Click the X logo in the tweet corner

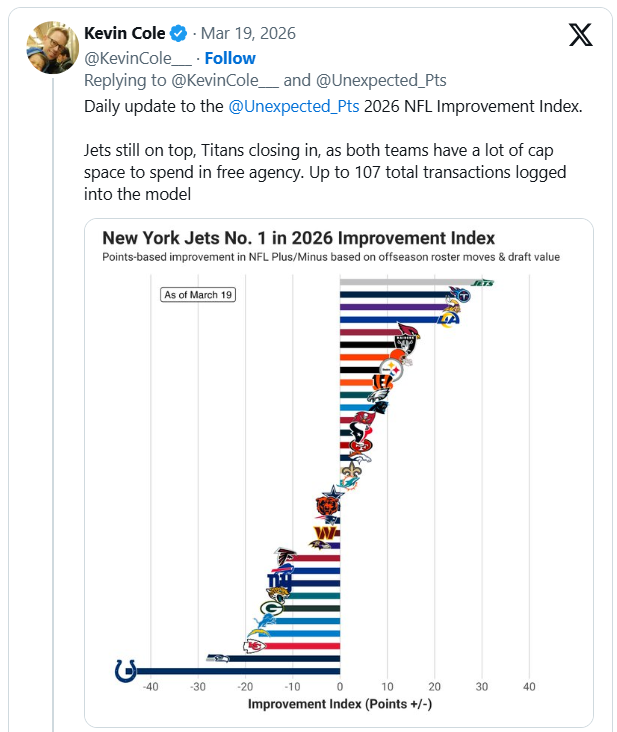[580, 34]
